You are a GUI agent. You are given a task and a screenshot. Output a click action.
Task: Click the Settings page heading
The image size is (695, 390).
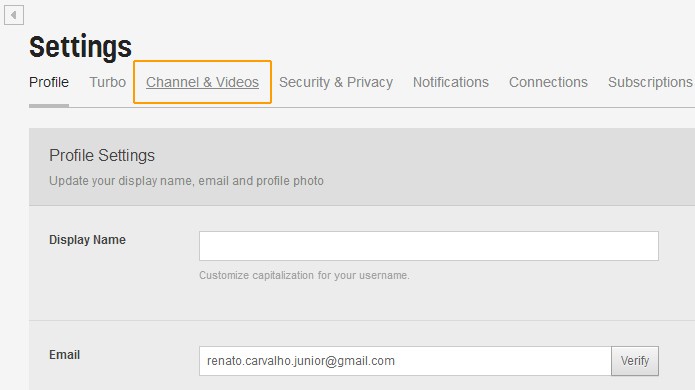[80, 47]
